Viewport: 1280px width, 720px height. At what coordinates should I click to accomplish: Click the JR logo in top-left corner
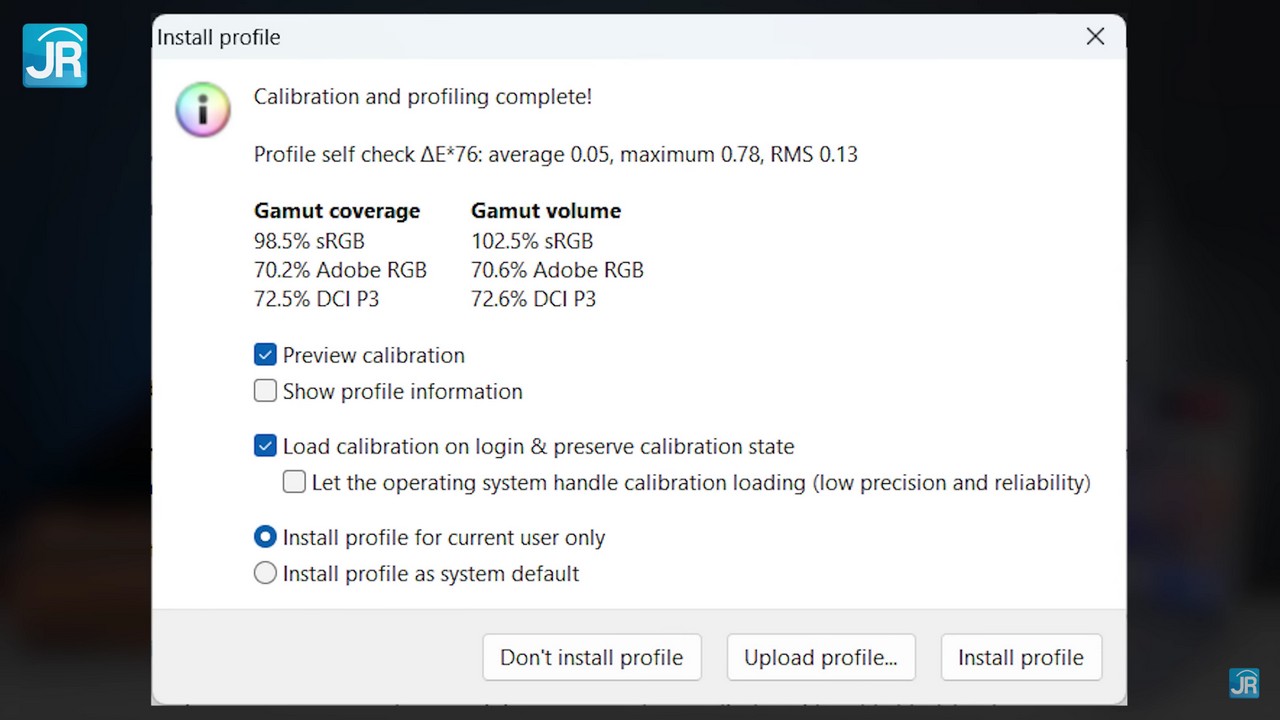[55, 56]
